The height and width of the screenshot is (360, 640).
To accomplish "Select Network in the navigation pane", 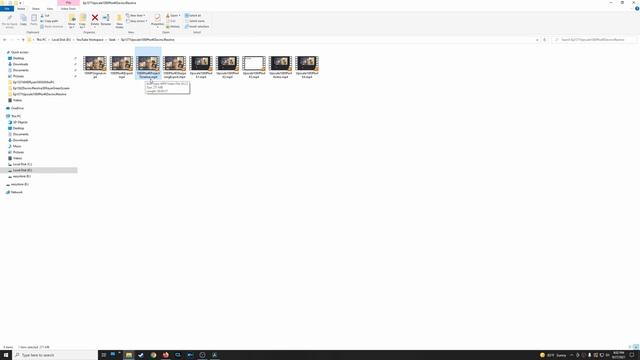I will coord(16,192).
